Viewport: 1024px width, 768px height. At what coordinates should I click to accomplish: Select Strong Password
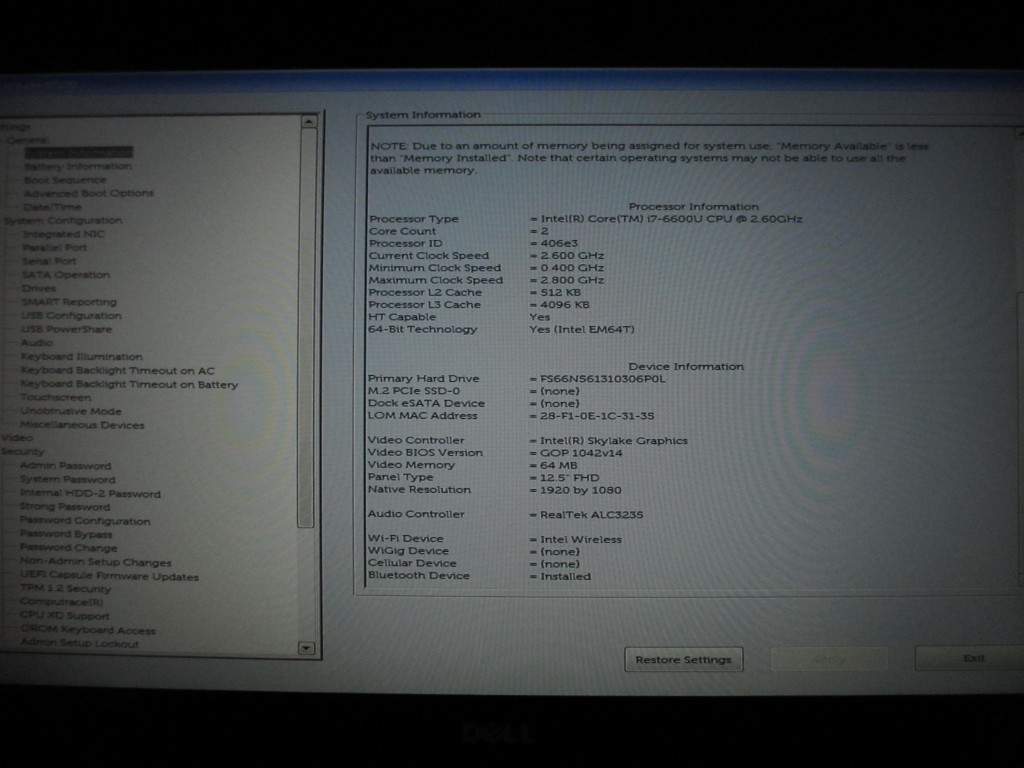coord(65,507)
